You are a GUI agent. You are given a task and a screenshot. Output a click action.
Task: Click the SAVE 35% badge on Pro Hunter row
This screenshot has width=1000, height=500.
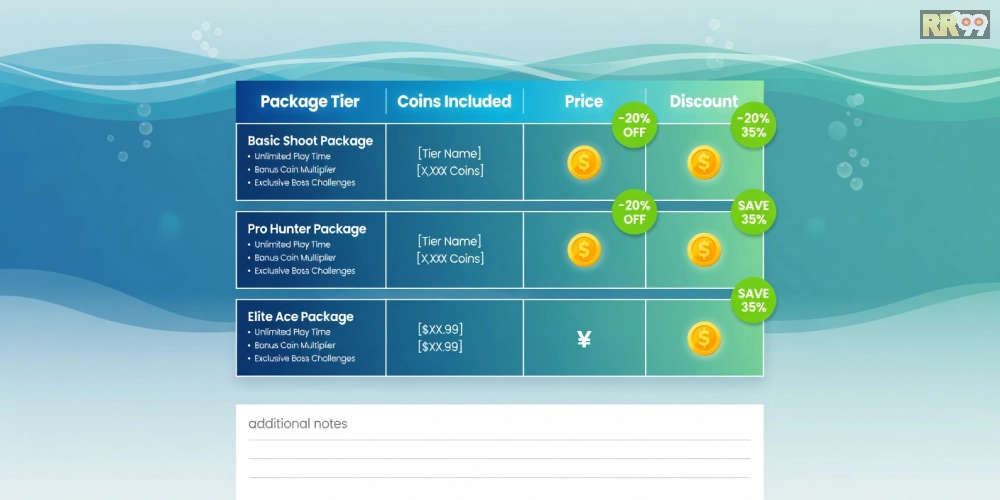(754, 212)
